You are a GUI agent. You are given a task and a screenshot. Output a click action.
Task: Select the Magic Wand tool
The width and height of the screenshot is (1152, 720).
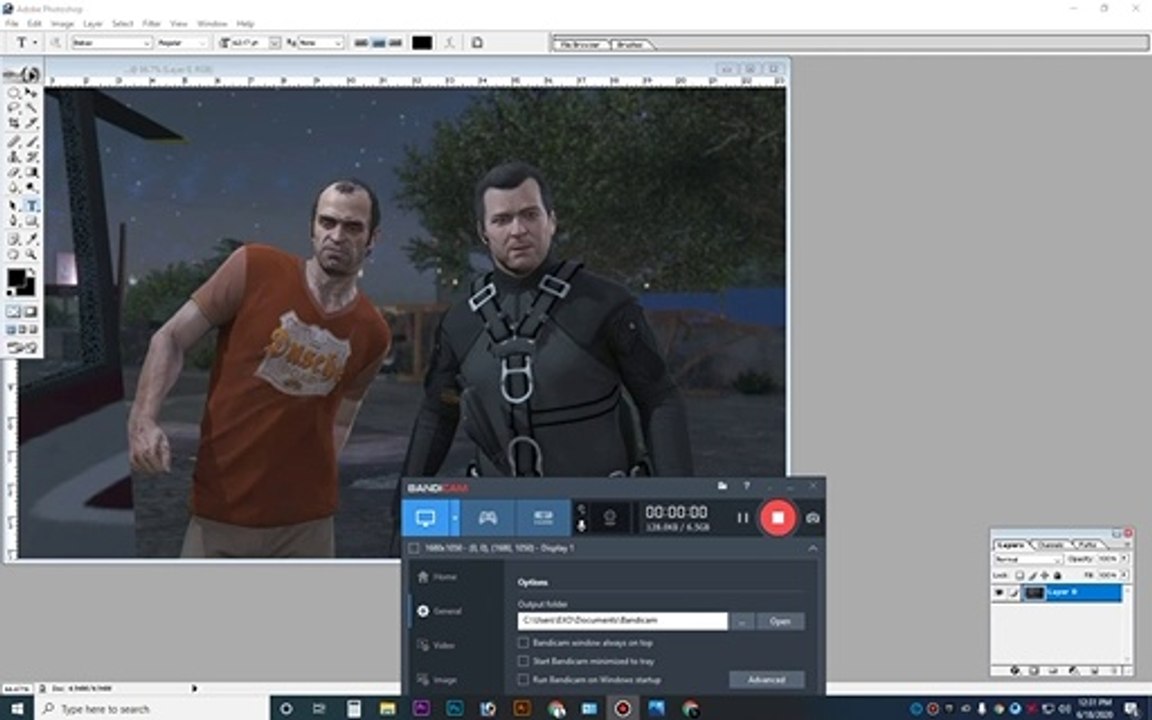31,107
